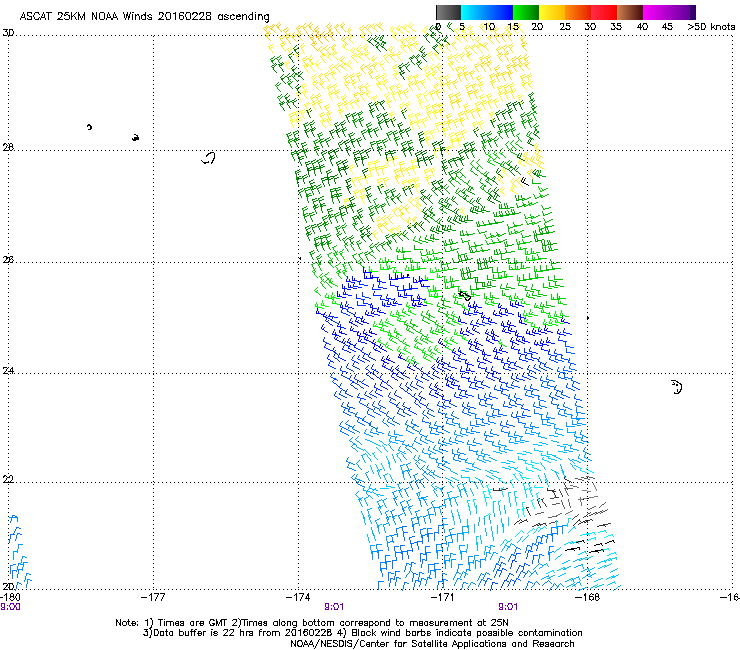Click the '24' latitude label on the left axis

[8, 371]
